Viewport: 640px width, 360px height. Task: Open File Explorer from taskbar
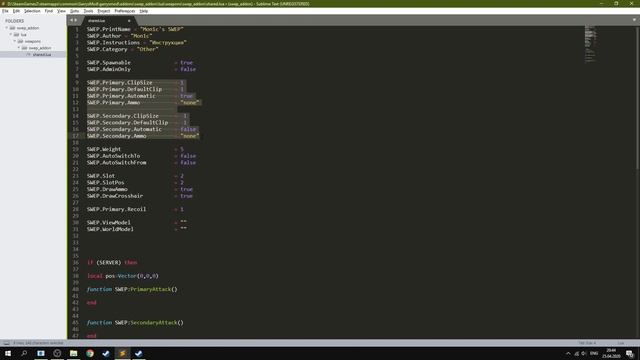point(73,353)
